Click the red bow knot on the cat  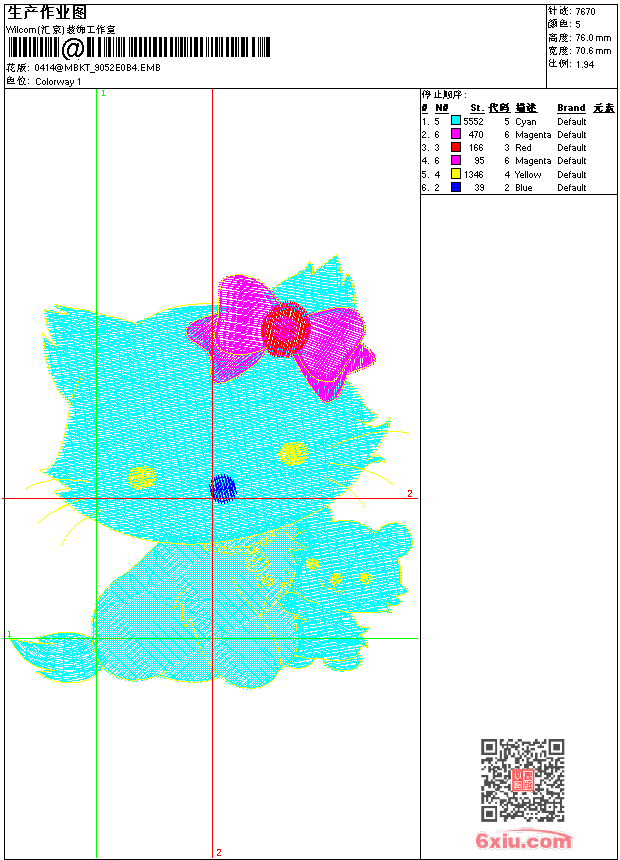(286, 329)
